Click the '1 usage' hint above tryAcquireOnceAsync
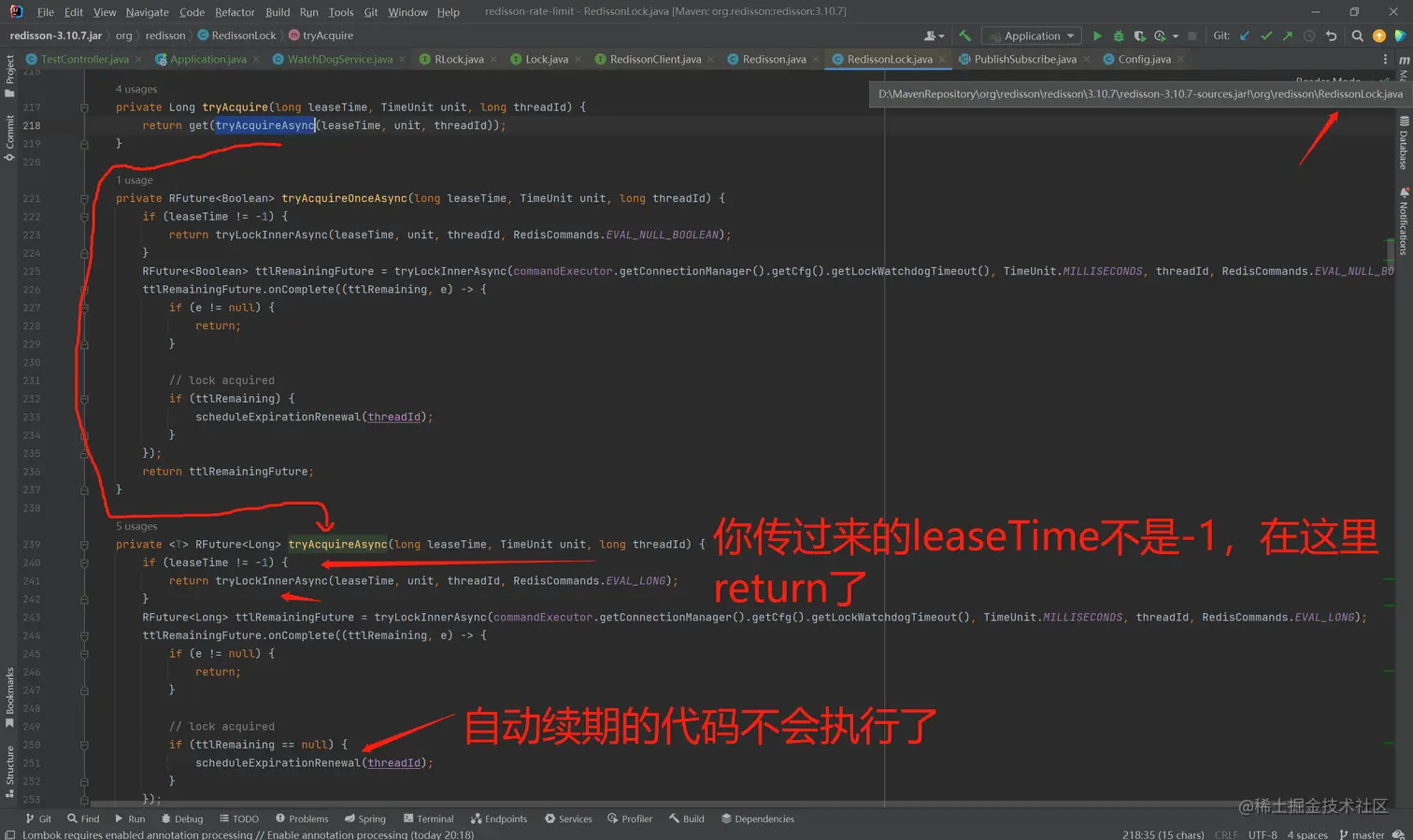The image size is (1413, 840). pos(135,180)
